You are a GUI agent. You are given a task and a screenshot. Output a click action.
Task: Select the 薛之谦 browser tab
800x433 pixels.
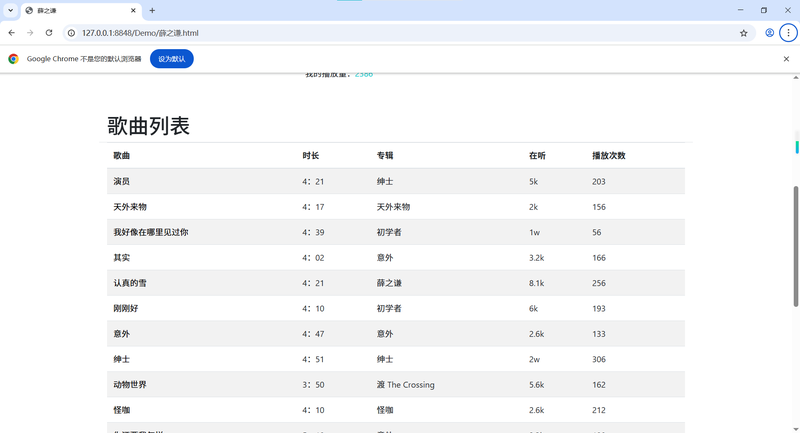click(82, 10)
